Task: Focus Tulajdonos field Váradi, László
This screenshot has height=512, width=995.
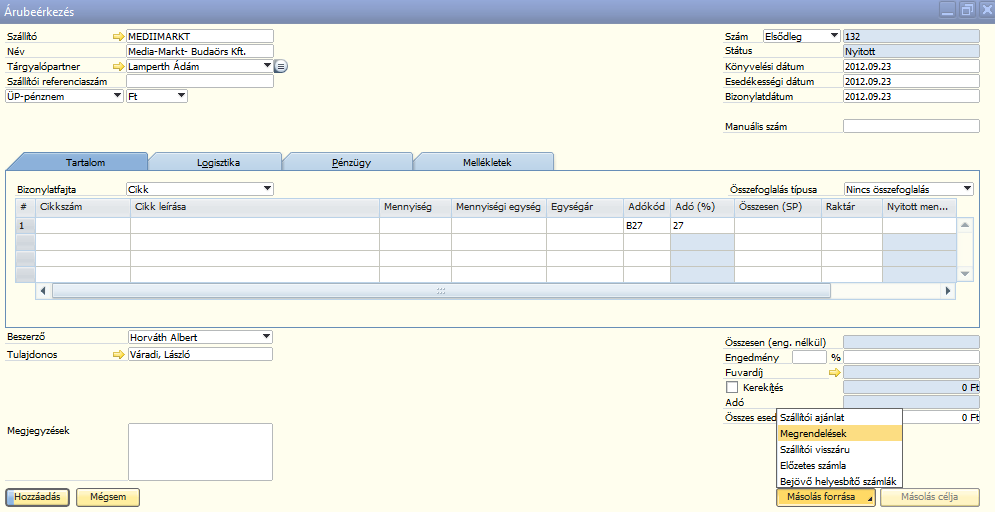Action: pyautogui.click(x=200, y=354)
